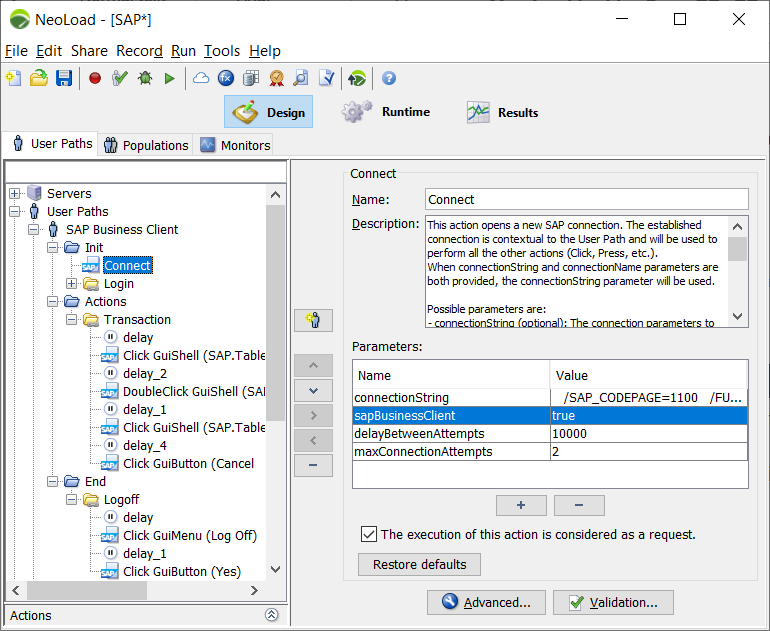Click the tree panel horizontal scrollbar thumb

click(x=87, y=590)
